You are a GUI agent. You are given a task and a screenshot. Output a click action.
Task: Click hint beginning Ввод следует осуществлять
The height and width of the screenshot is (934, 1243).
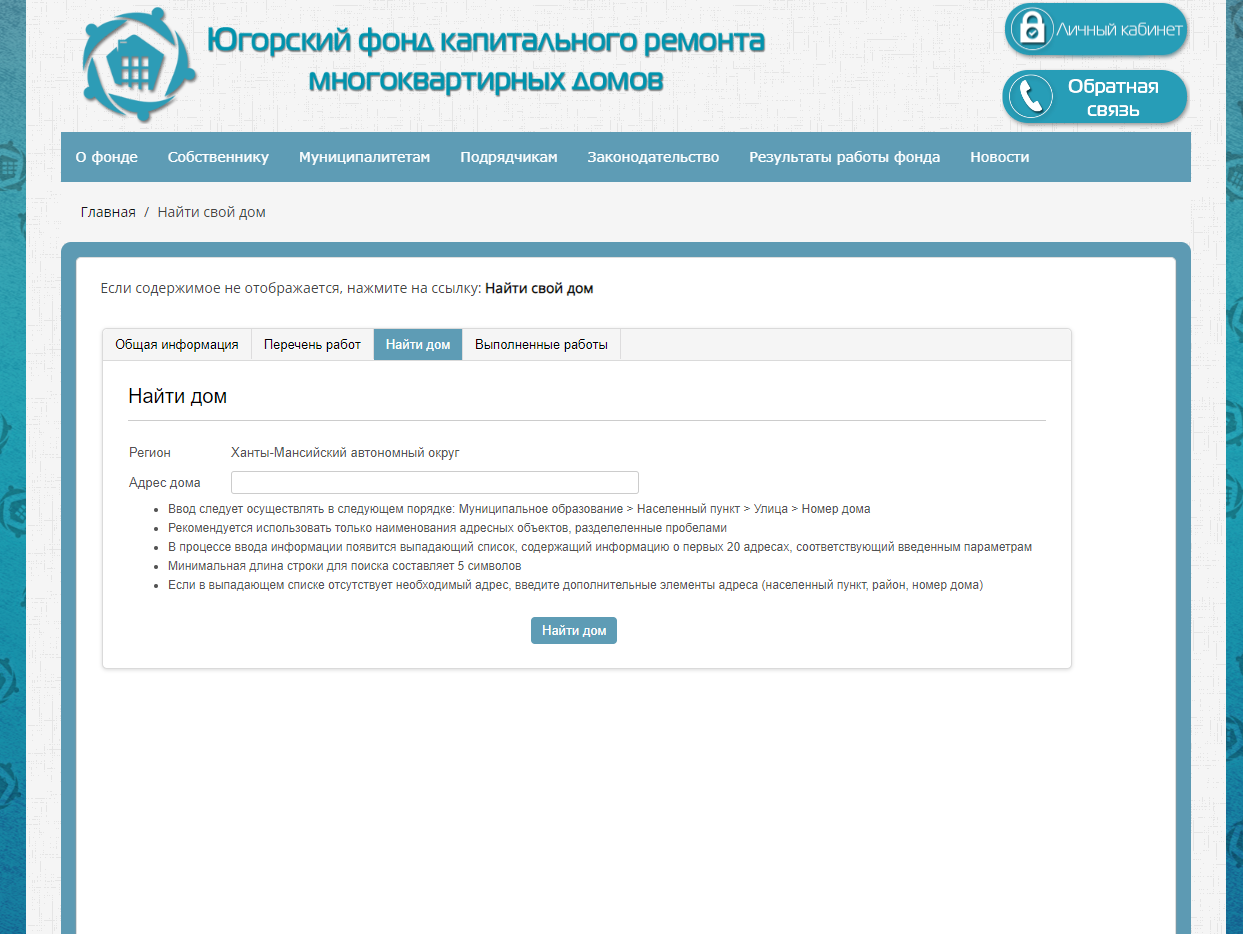[x=519, y=509]
